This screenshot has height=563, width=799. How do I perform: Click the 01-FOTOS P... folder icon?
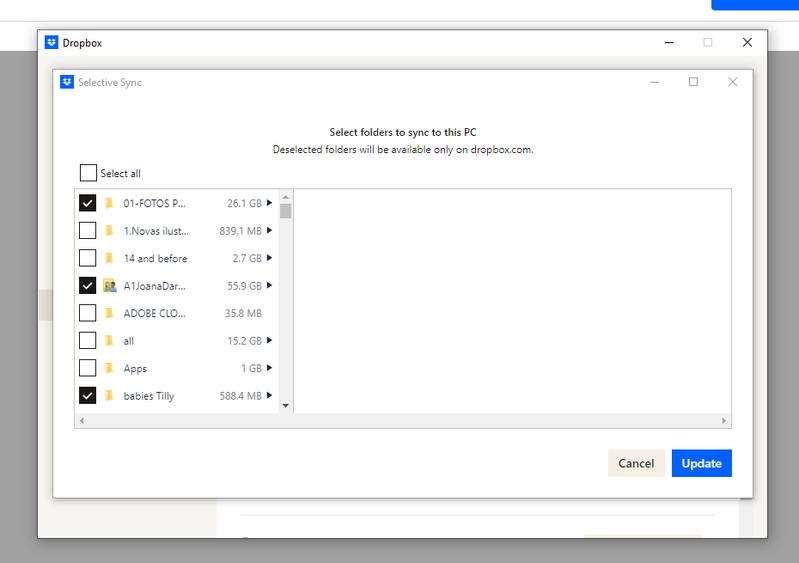coord(109,203)
